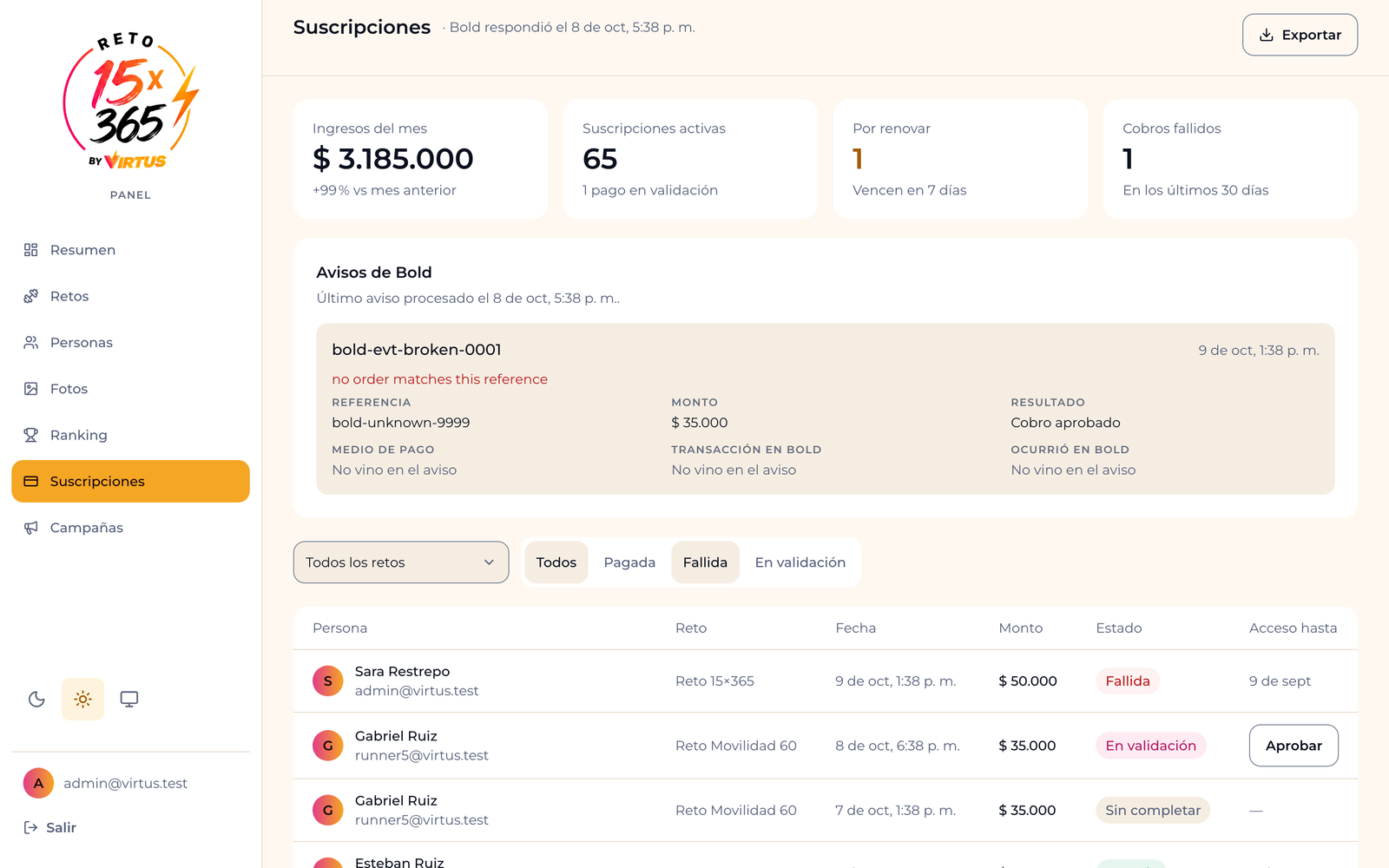Click the admin avatar in the sidebar
This screenshot has width=1389, height=868.
tap(38, 783)
